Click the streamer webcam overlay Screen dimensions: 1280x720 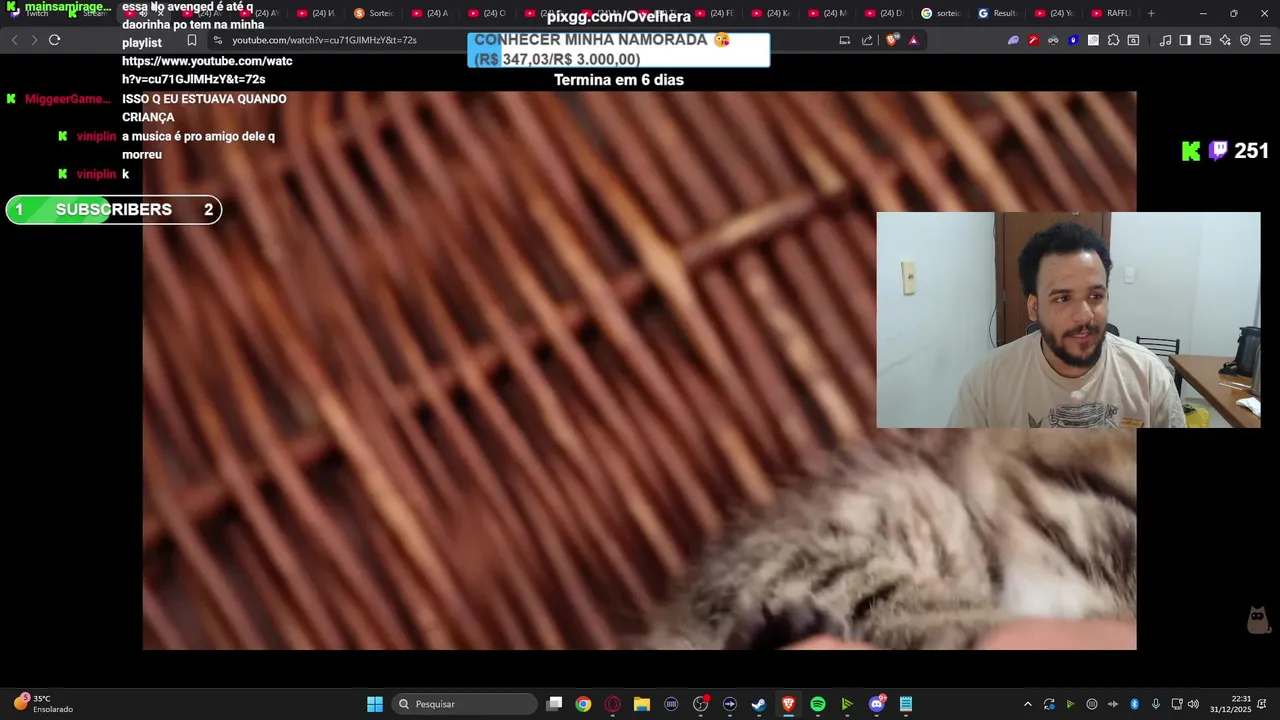click(1068, 320)
